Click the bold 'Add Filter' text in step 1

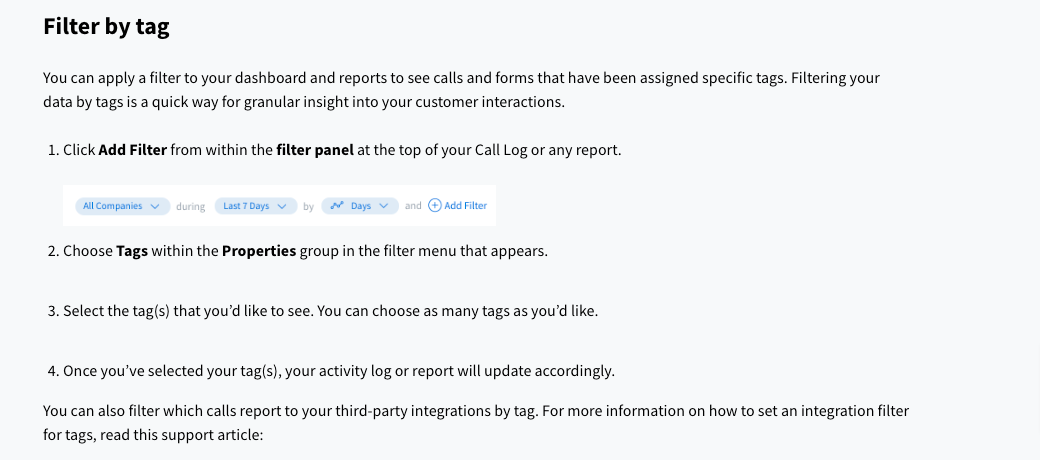point(133,150)
